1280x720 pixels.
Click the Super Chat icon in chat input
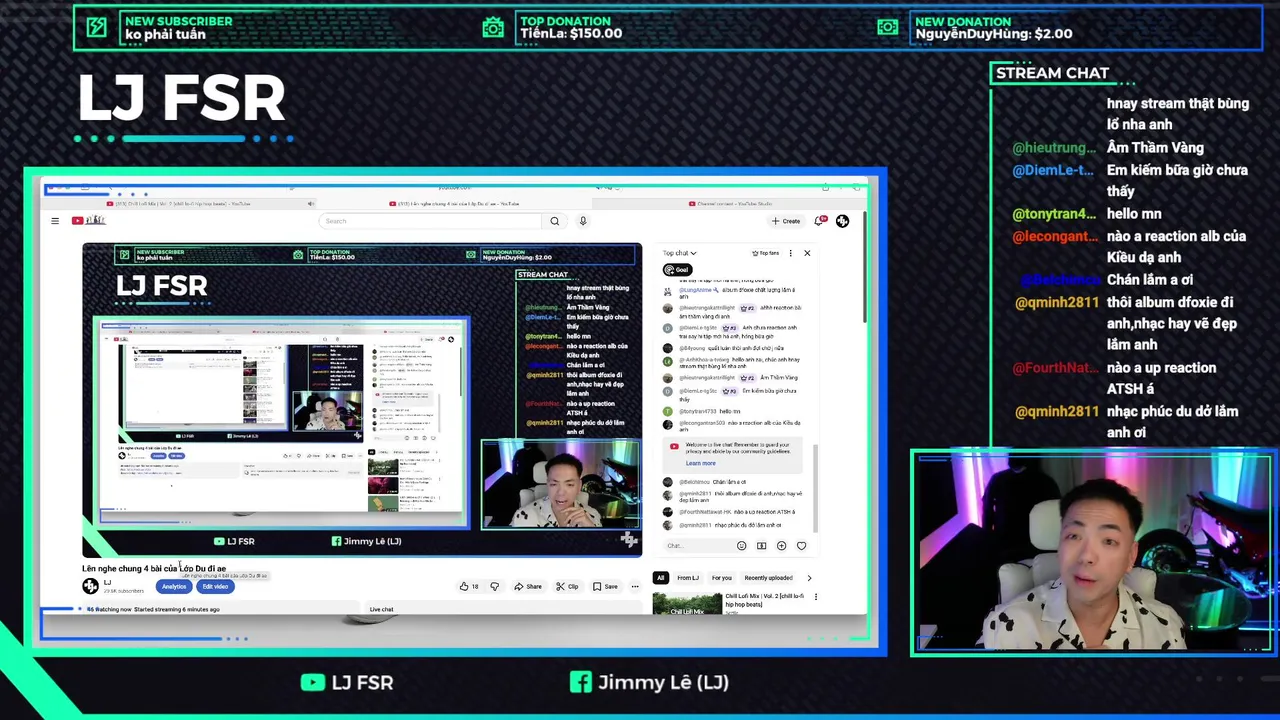click(x=761, y=546)
